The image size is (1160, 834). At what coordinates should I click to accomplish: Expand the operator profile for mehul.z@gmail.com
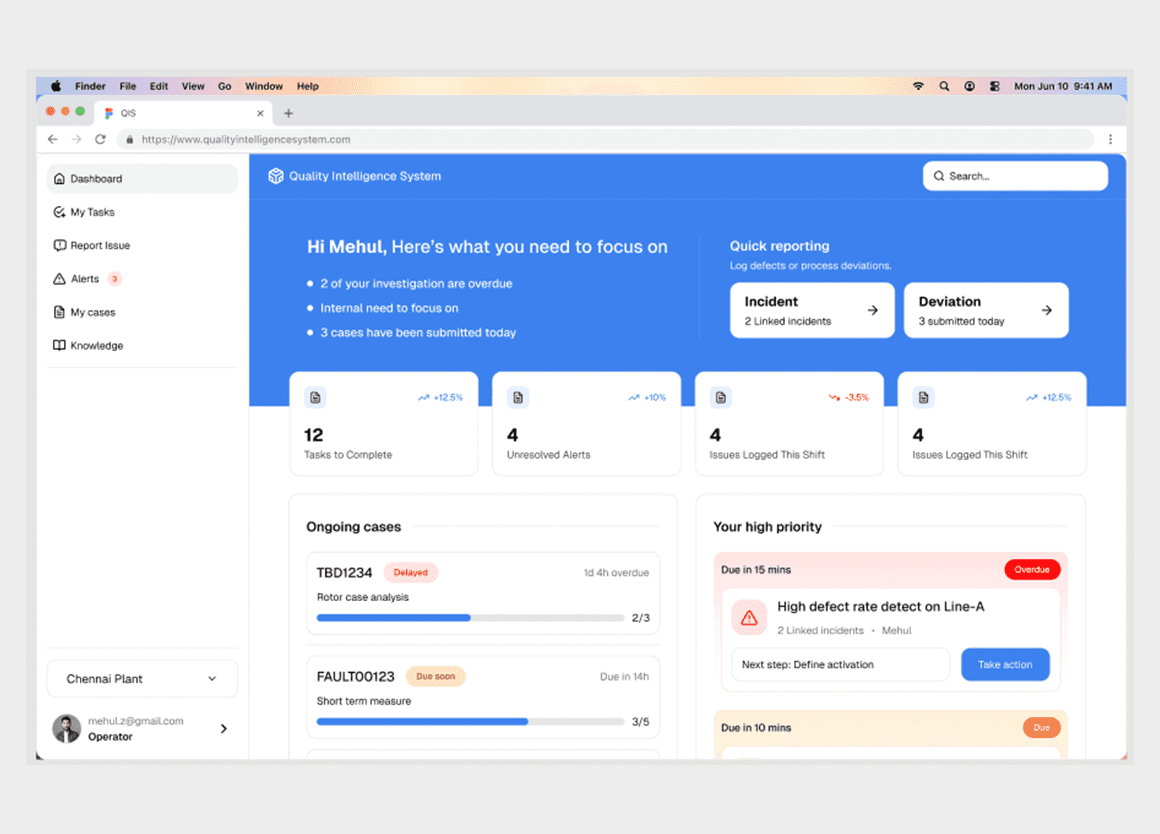coord(225,728)
